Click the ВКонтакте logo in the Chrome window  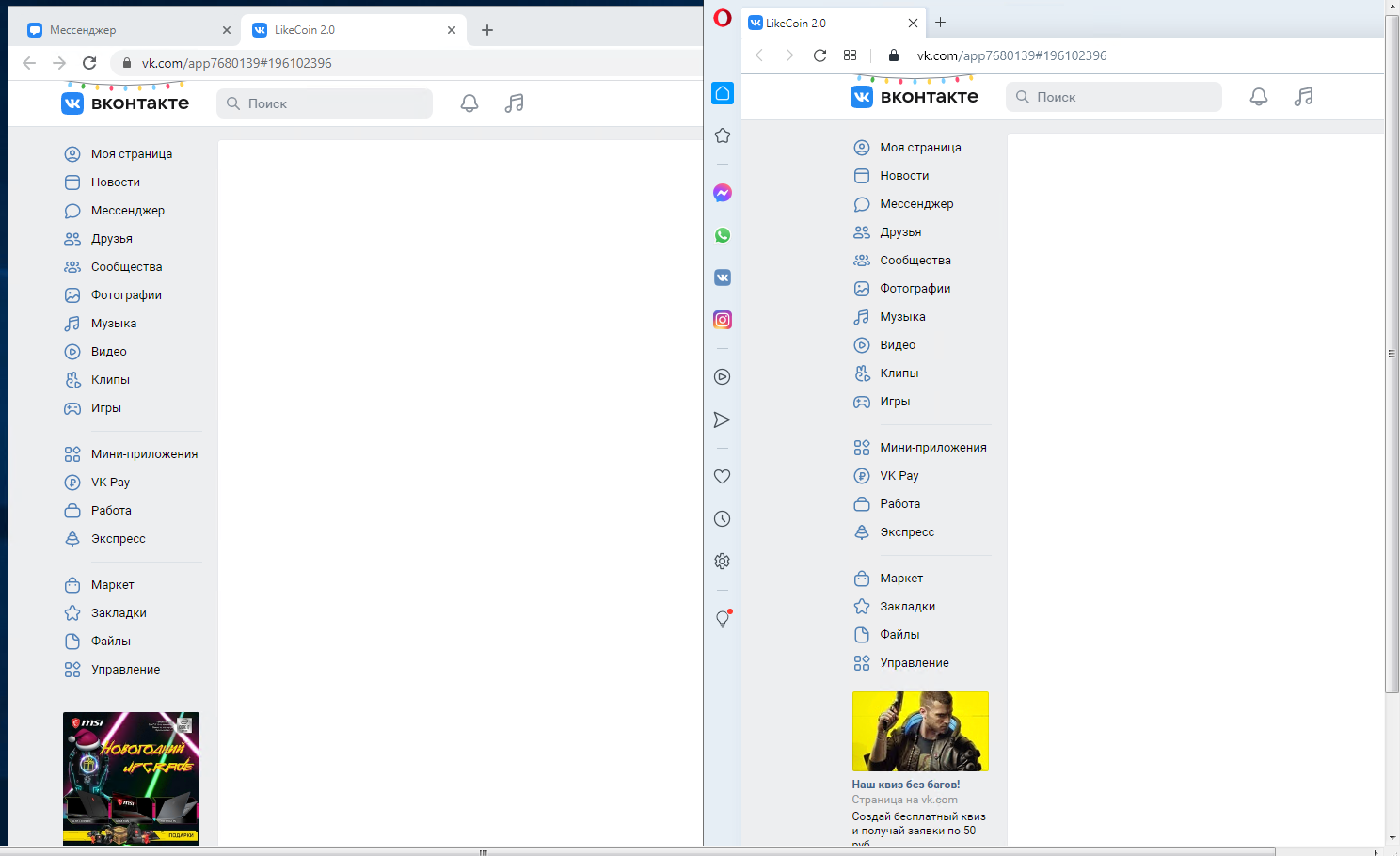(x=125, y=103)
